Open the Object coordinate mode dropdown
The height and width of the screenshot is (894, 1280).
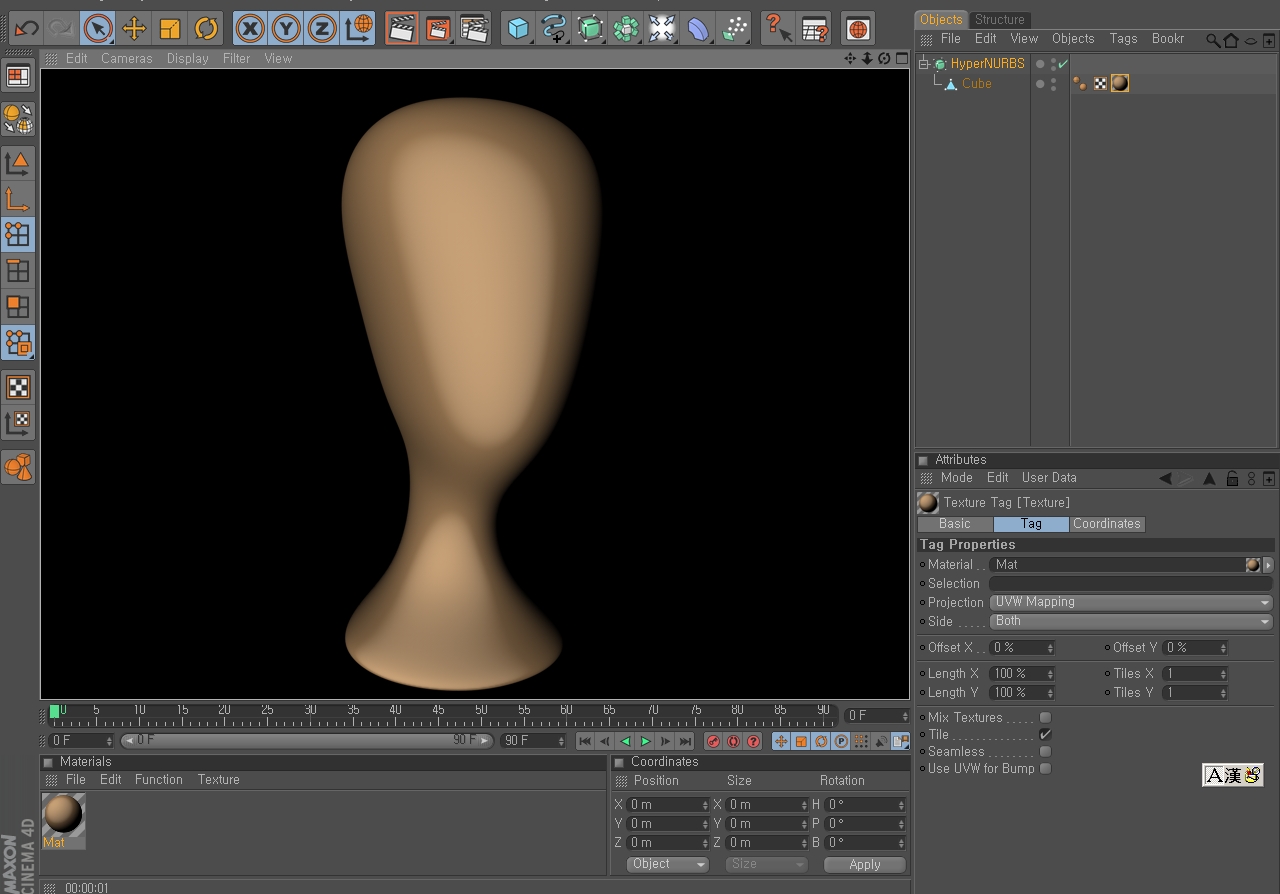click(x=668, y=865)
